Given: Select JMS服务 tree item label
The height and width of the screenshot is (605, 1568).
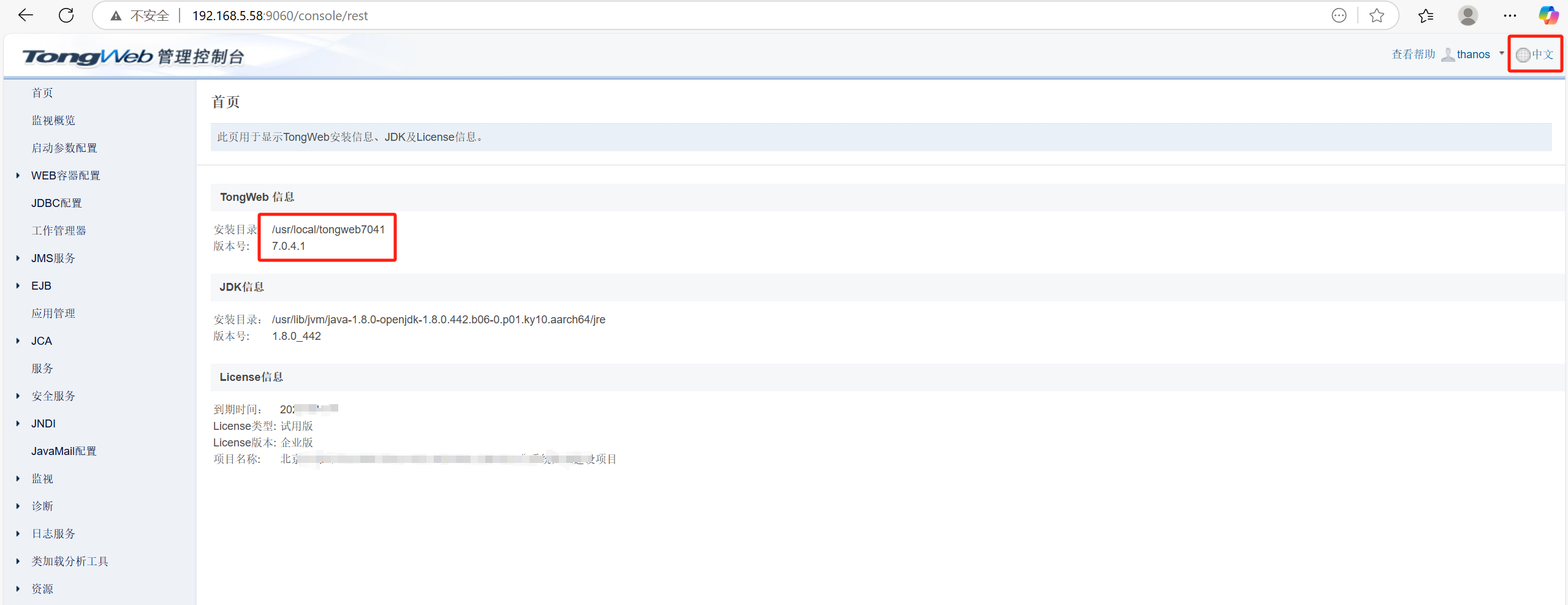Looking at the screenshot, I should coord(53,258).
